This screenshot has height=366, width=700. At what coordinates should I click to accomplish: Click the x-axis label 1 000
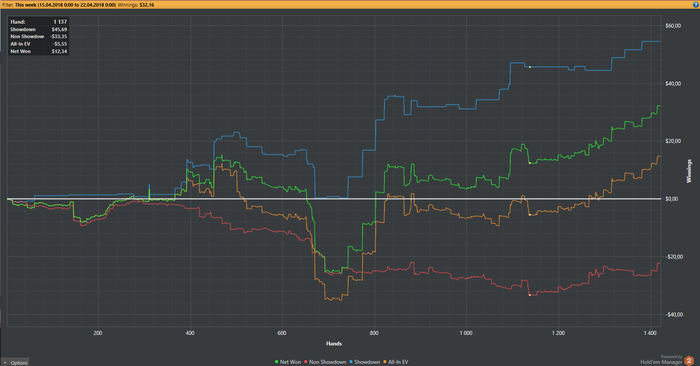(466, 333)
